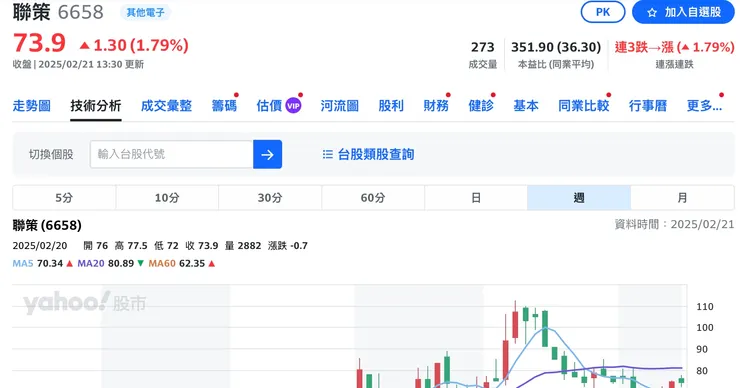
Task: Click the star icon in 加入自選股
Action: click(x=652, y=13)
